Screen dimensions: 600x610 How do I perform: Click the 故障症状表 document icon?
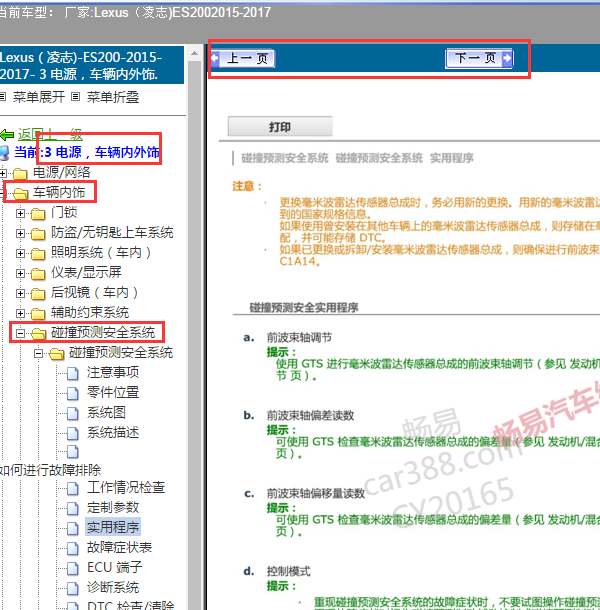(x=72, y=548)
